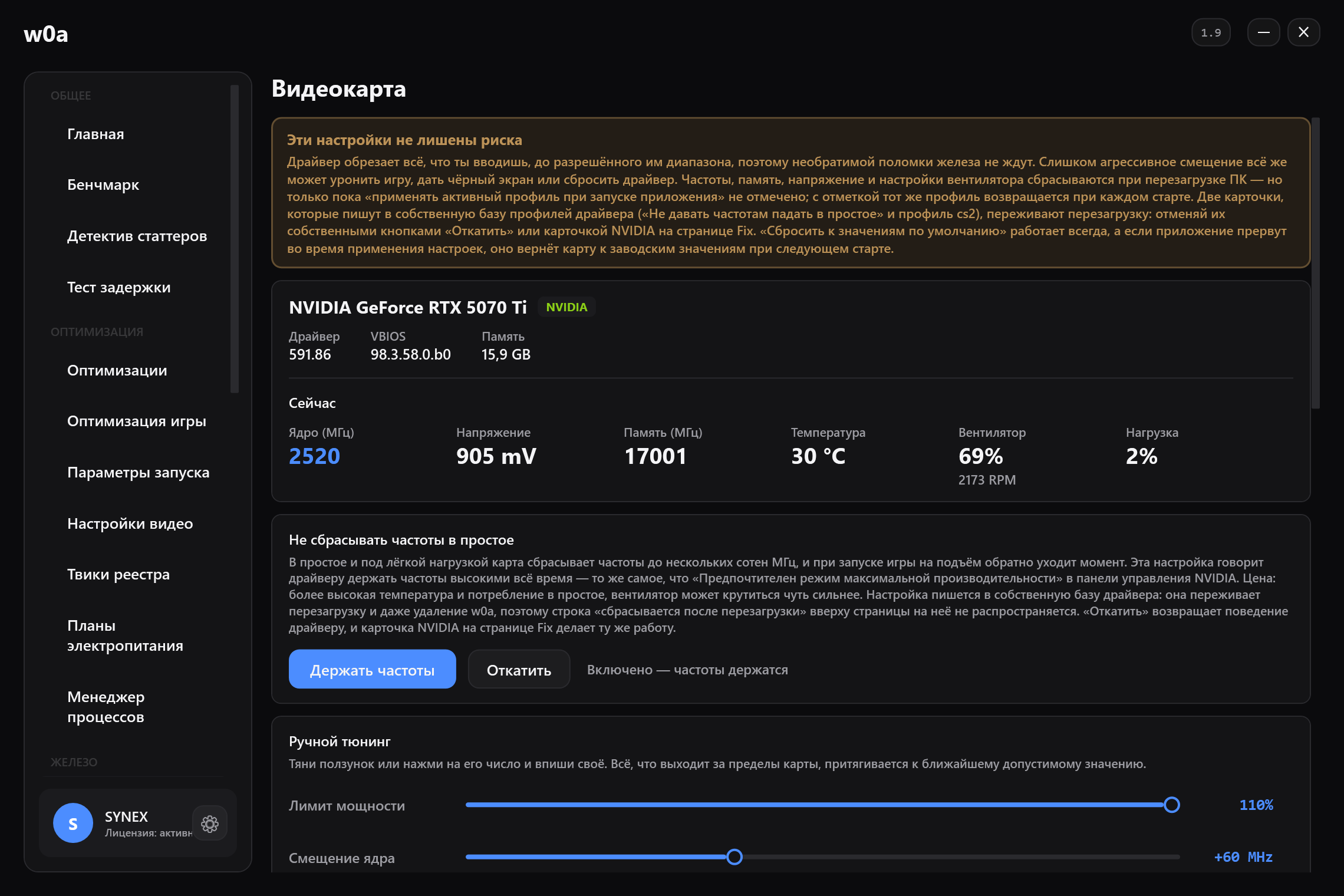
Task: Click version badge 1.9
Action: (1211, 32)
